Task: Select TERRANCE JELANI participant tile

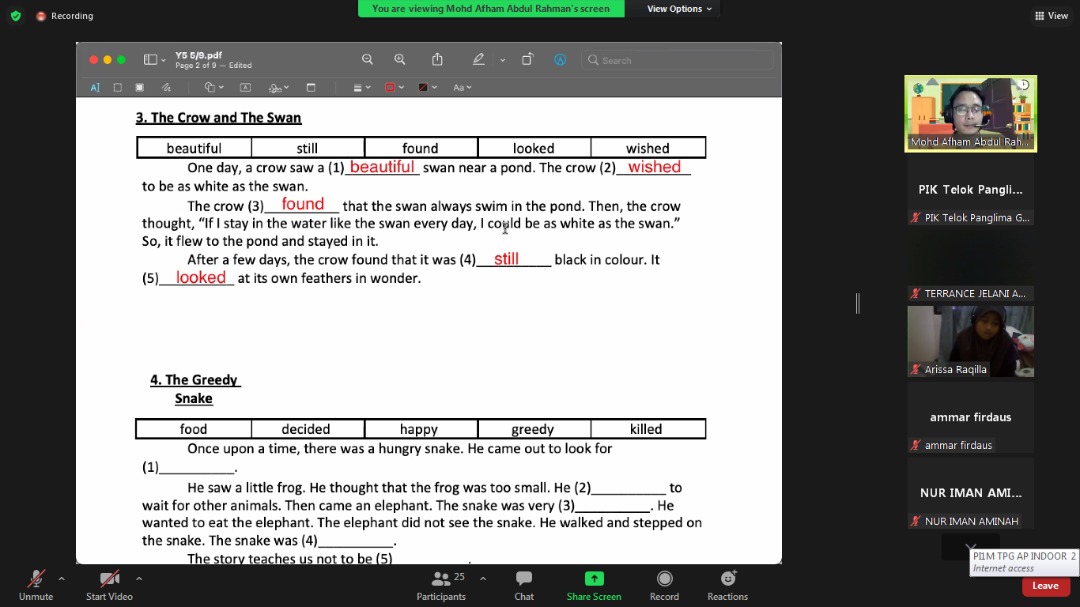Action: (970, 266)
